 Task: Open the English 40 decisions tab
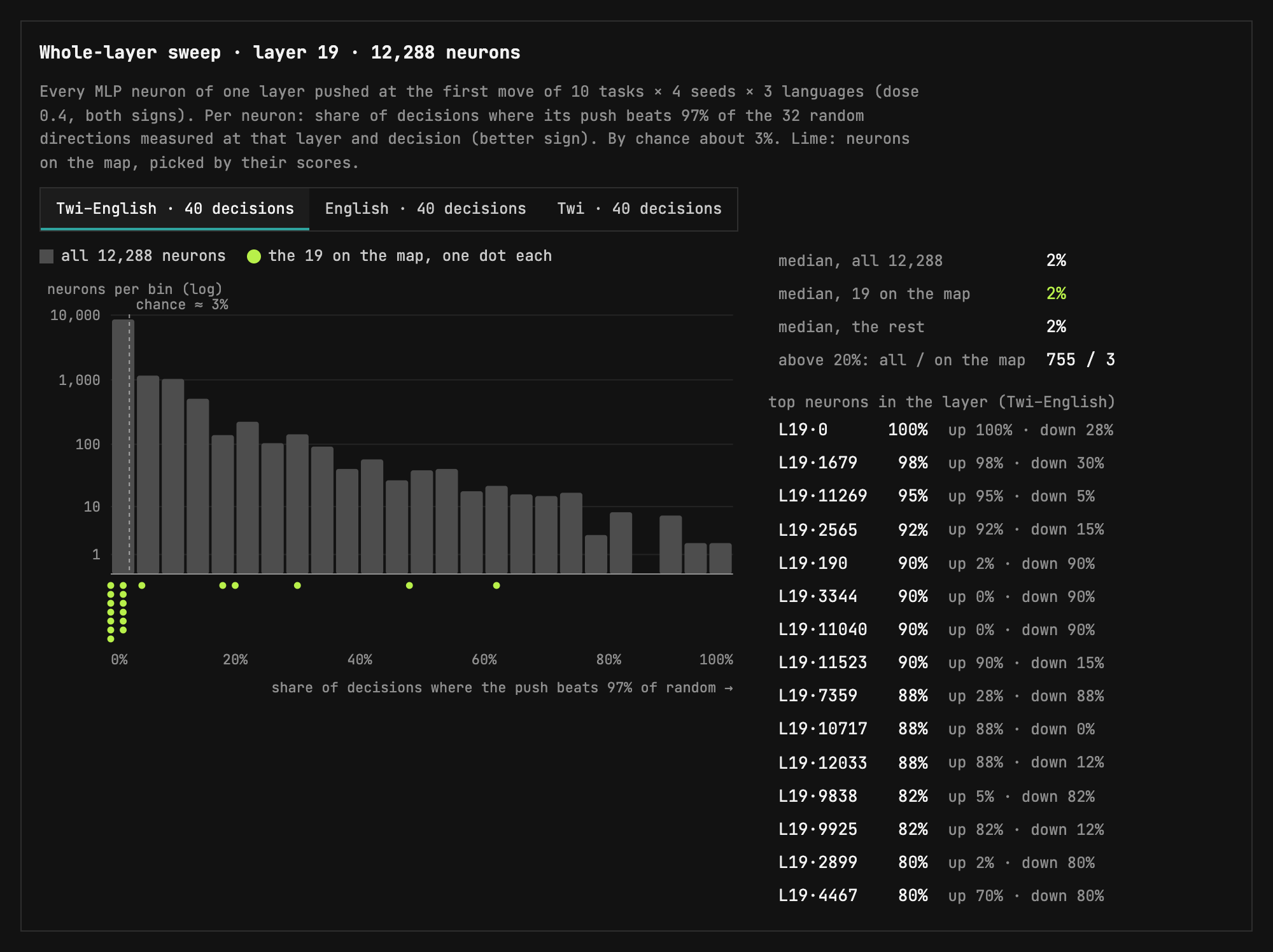425,209
